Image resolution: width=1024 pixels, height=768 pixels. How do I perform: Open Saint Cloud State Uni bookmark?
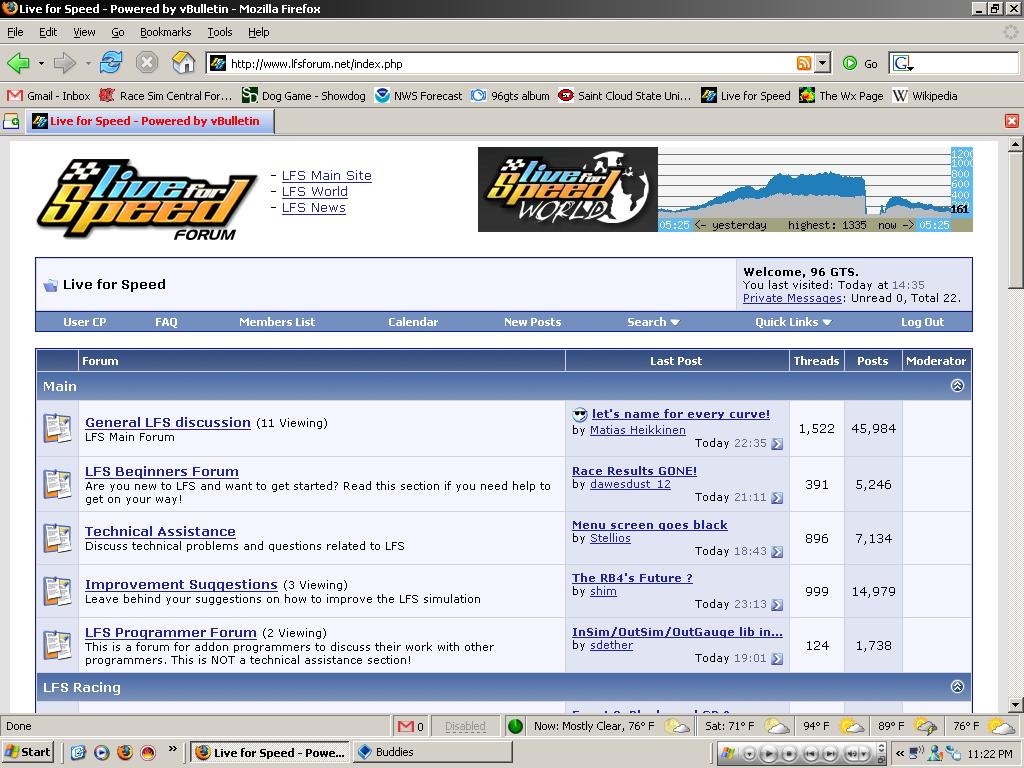(x=625, y=96)
